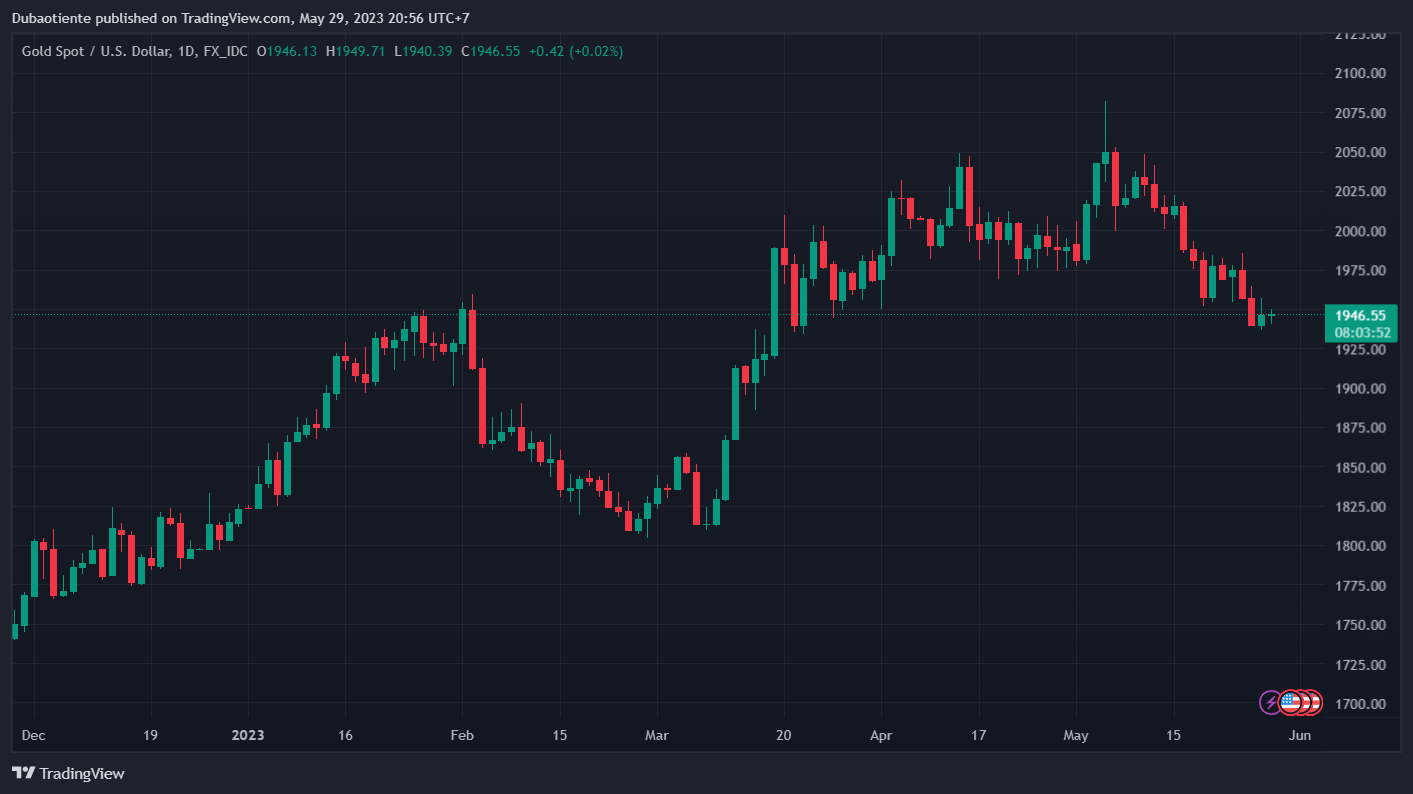Click the TradingView logo in bottom-left corner
The height and width of the screenshot is (794, 1413).
(x=68, y=773)
